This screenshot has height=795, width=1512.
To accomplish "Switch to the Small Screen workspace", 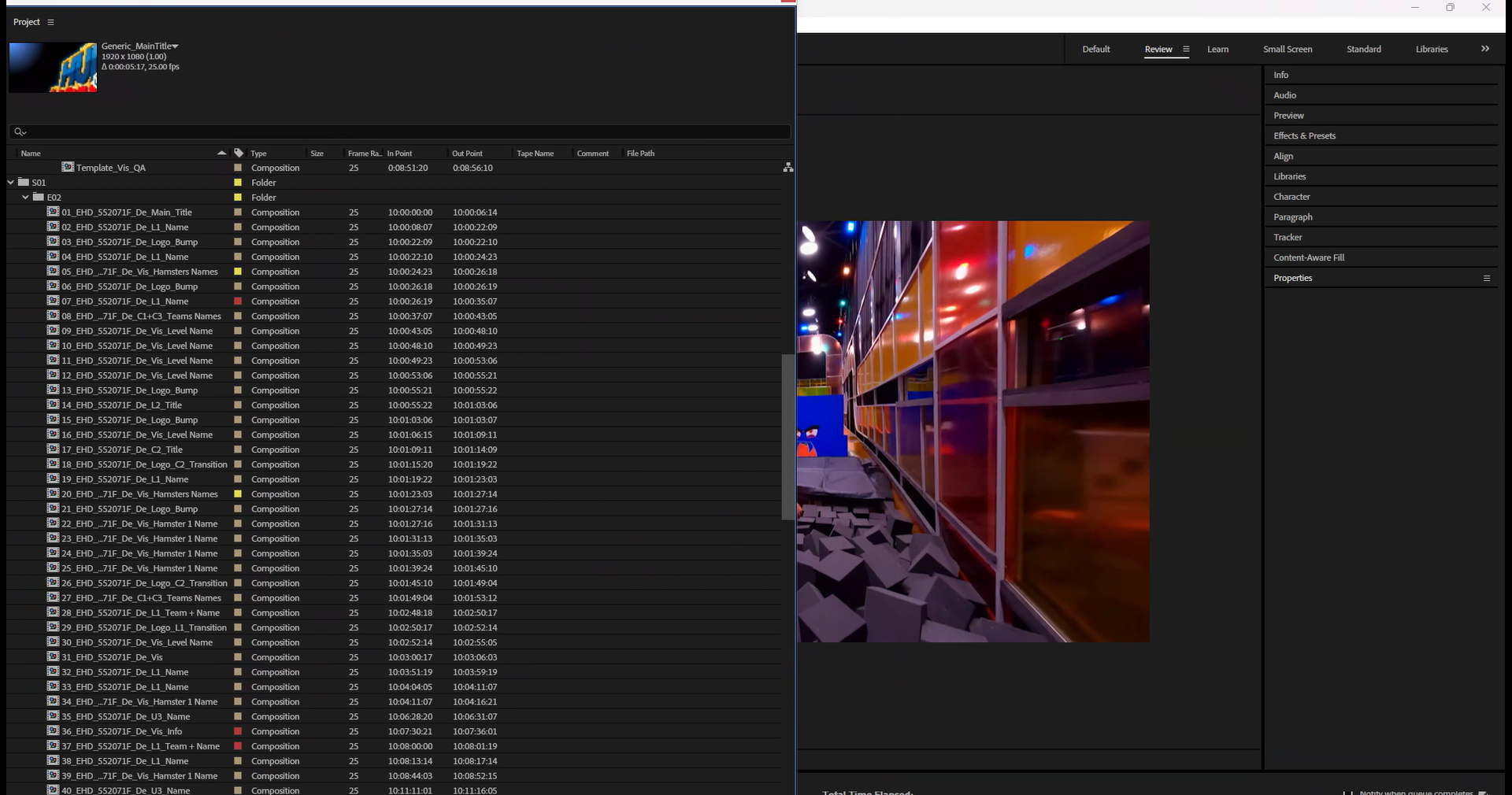I will click(1288, 49).
